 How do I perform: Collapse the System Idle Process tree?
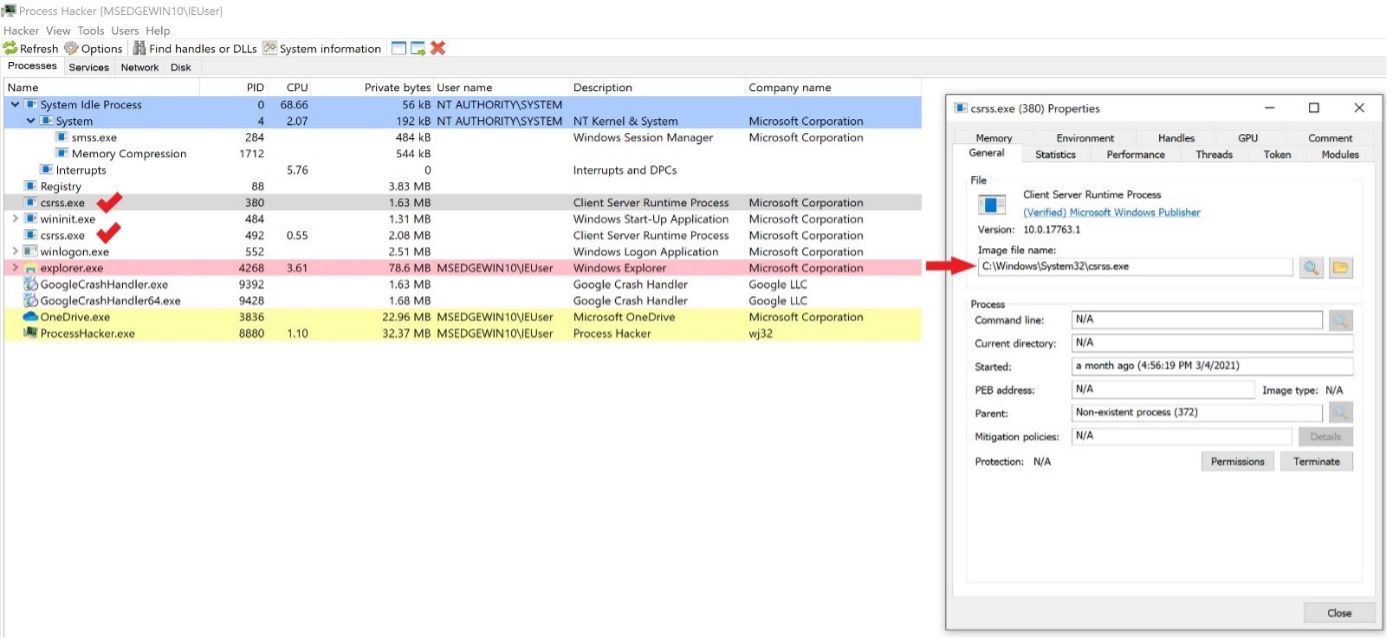pos(14,105)
